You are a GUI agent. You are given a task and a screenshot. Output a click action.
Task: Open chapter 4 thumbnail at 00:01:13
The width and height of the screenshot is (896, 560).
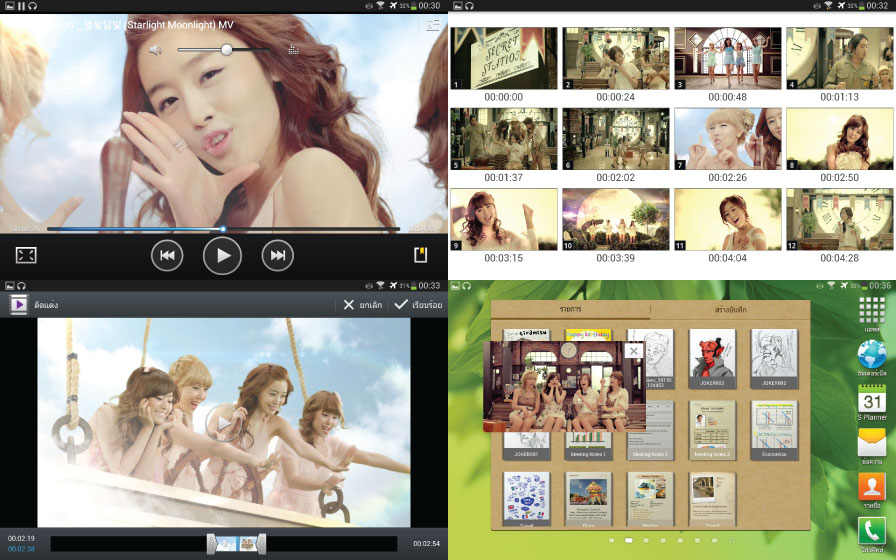point(839,58)
